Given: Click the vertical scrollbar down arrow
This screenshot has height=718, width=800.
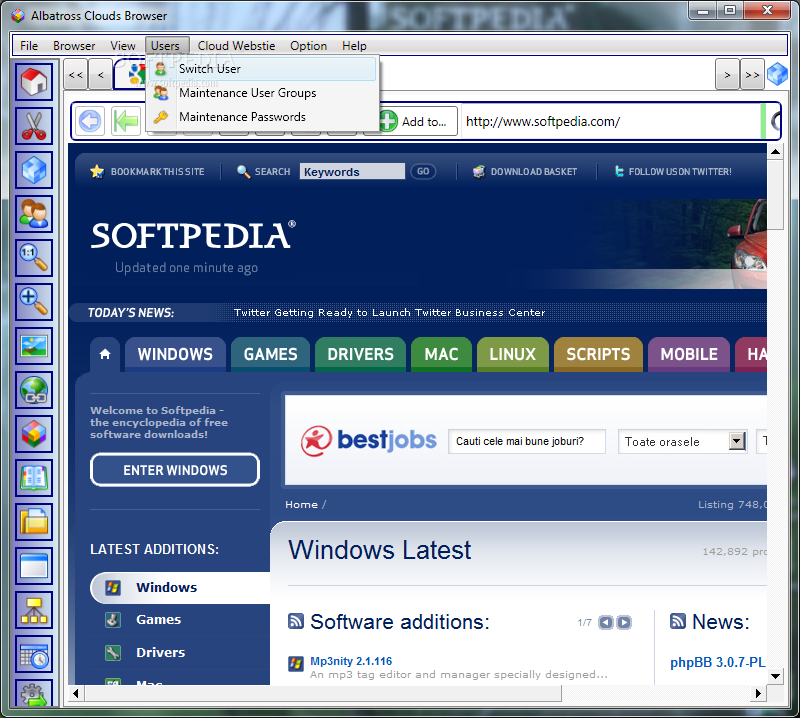Looking at the screenshot, I should tap(775, 676).
